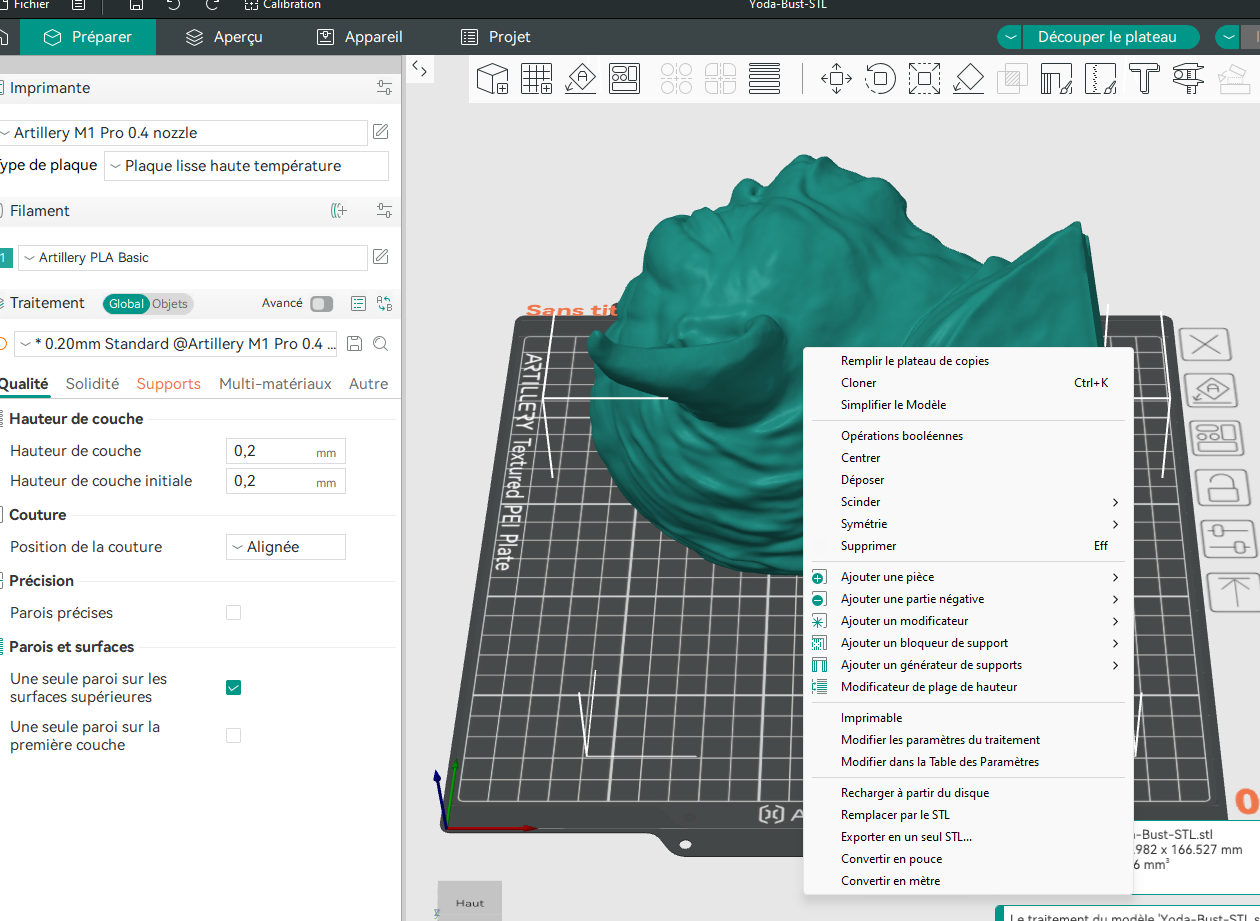
Task: Select the Move tool icon
Action: 836,78
